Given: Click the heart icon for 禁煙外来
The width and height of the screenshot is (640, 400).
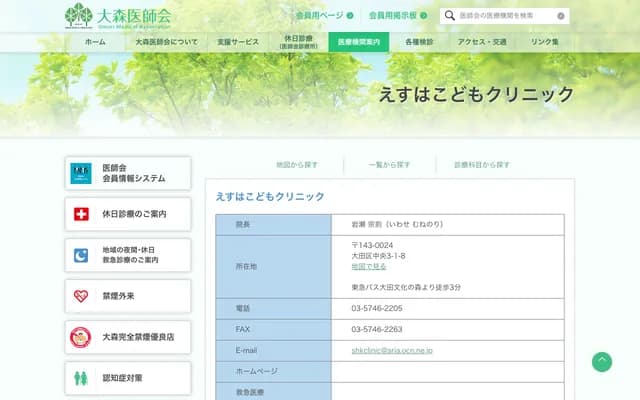Looking at the screenshot, I should (x=81, y=296).
